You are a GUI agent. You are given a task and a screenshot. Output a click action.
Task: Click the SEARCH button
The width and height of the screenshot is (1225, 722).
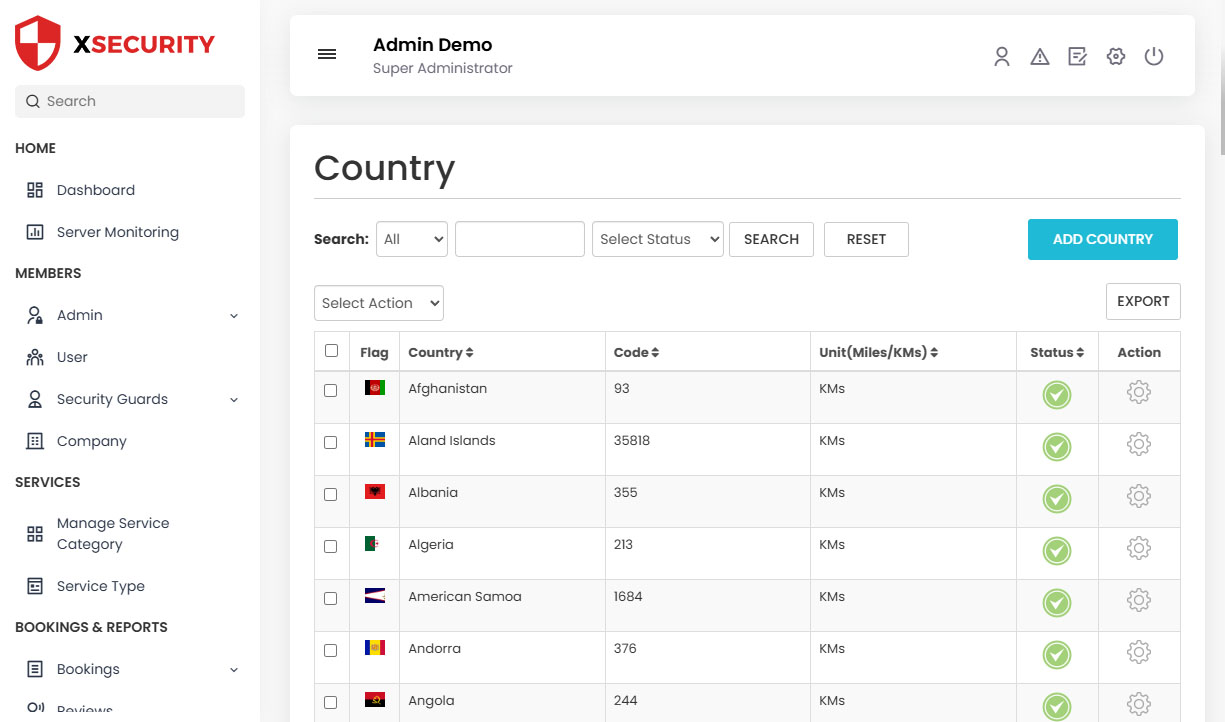771,239
